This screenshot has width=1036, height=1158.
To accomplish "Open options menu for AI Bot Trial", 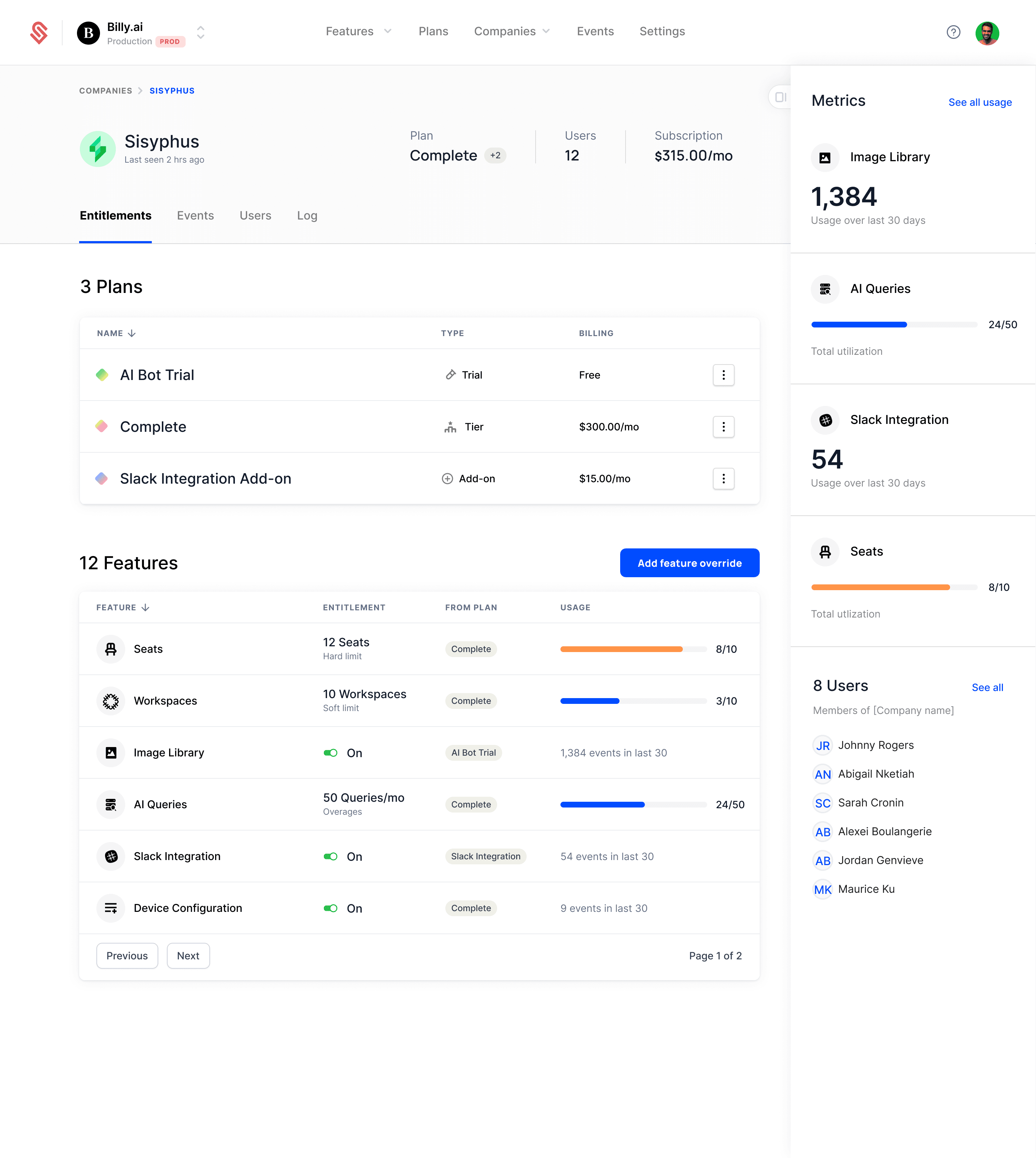I will point(723,375).
